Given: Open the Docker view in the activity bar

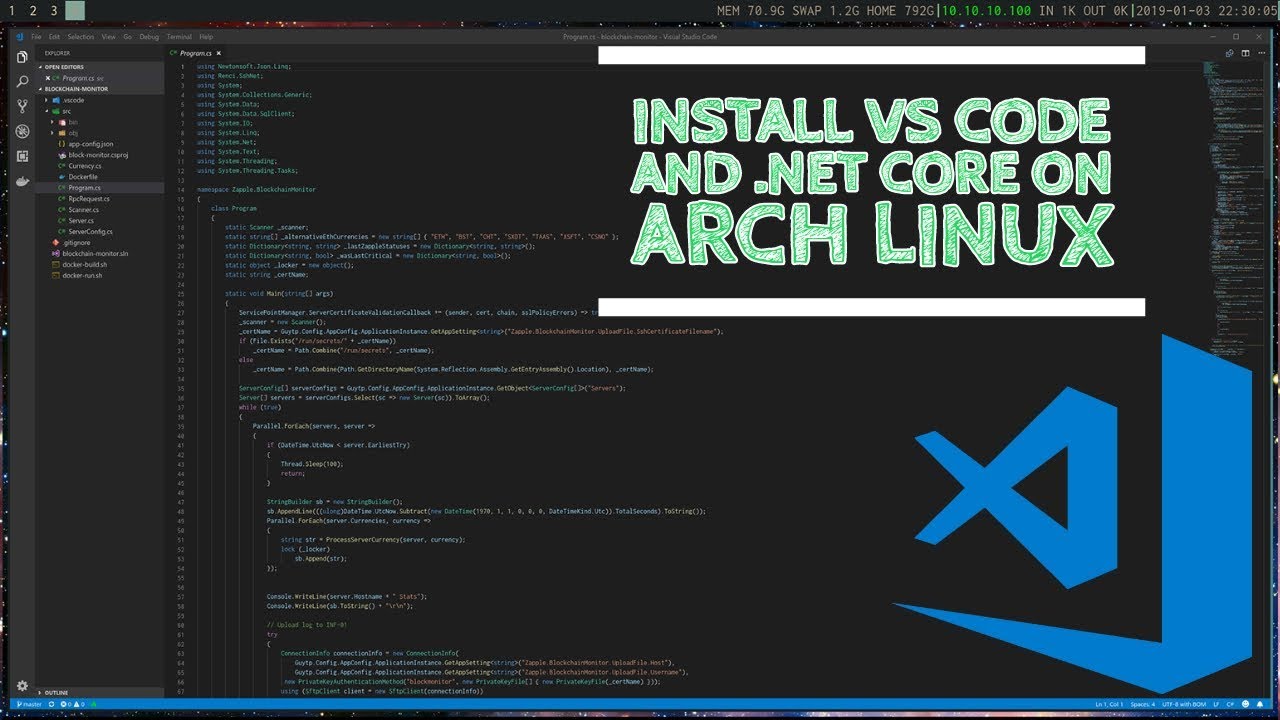Looking at the screenshot, I should (22, 181).
